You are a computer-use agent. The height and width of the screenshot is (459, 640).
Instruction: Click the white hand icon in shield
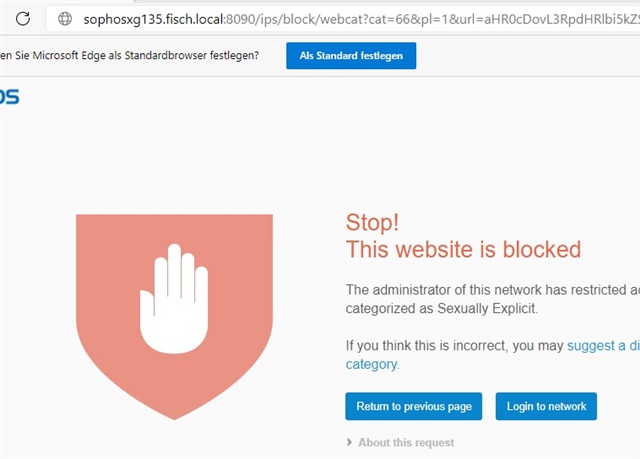click(x=174, y=298)
